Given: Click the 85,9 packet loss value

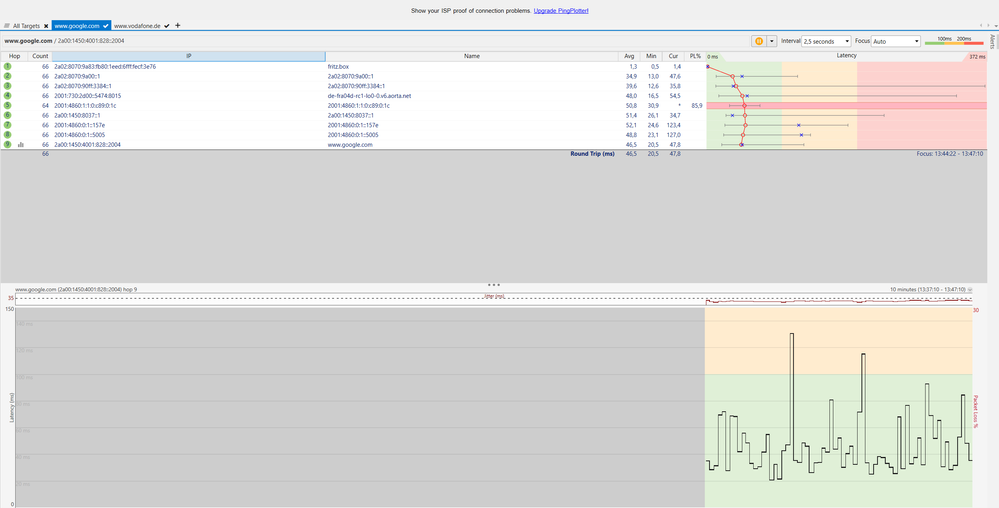Looking at the screenshot, I should click(696, 105).
